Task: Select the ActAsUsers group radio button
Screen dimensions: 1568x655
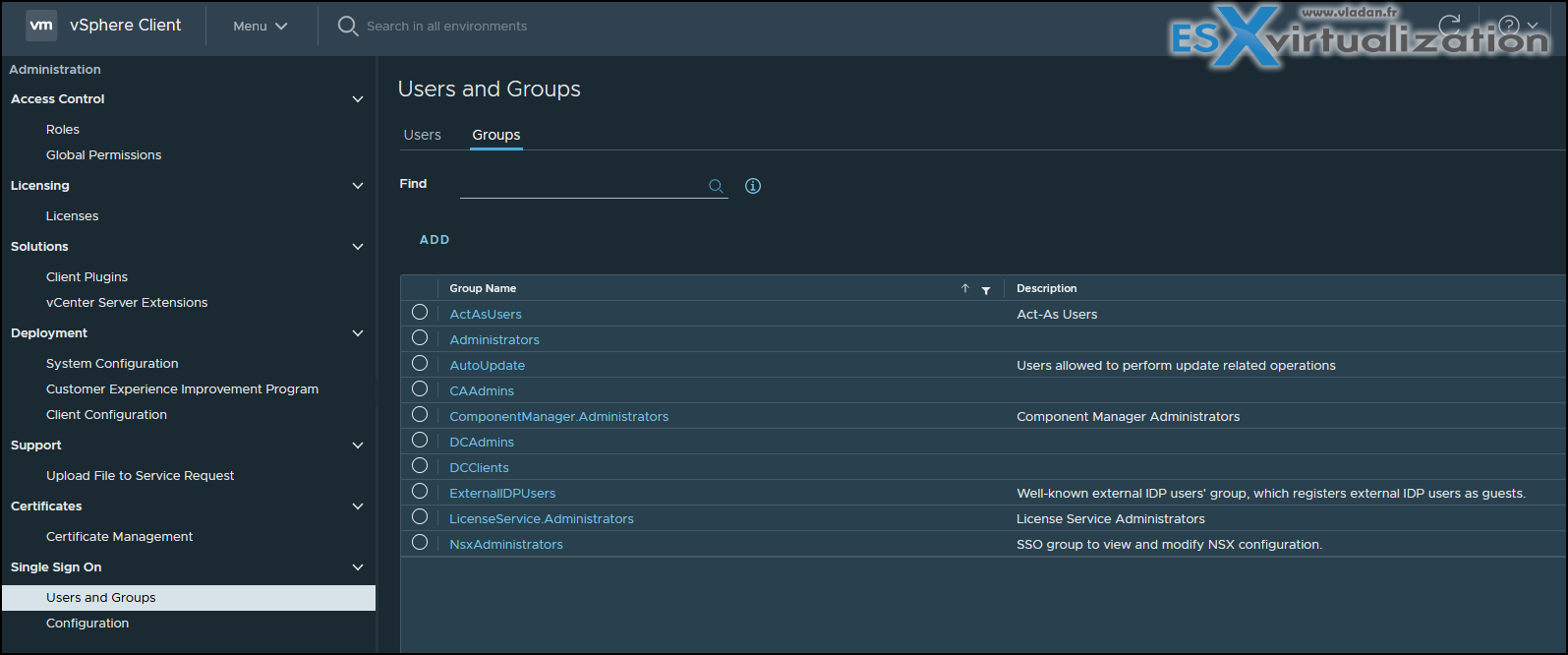Action: click(x=420, y=313)
